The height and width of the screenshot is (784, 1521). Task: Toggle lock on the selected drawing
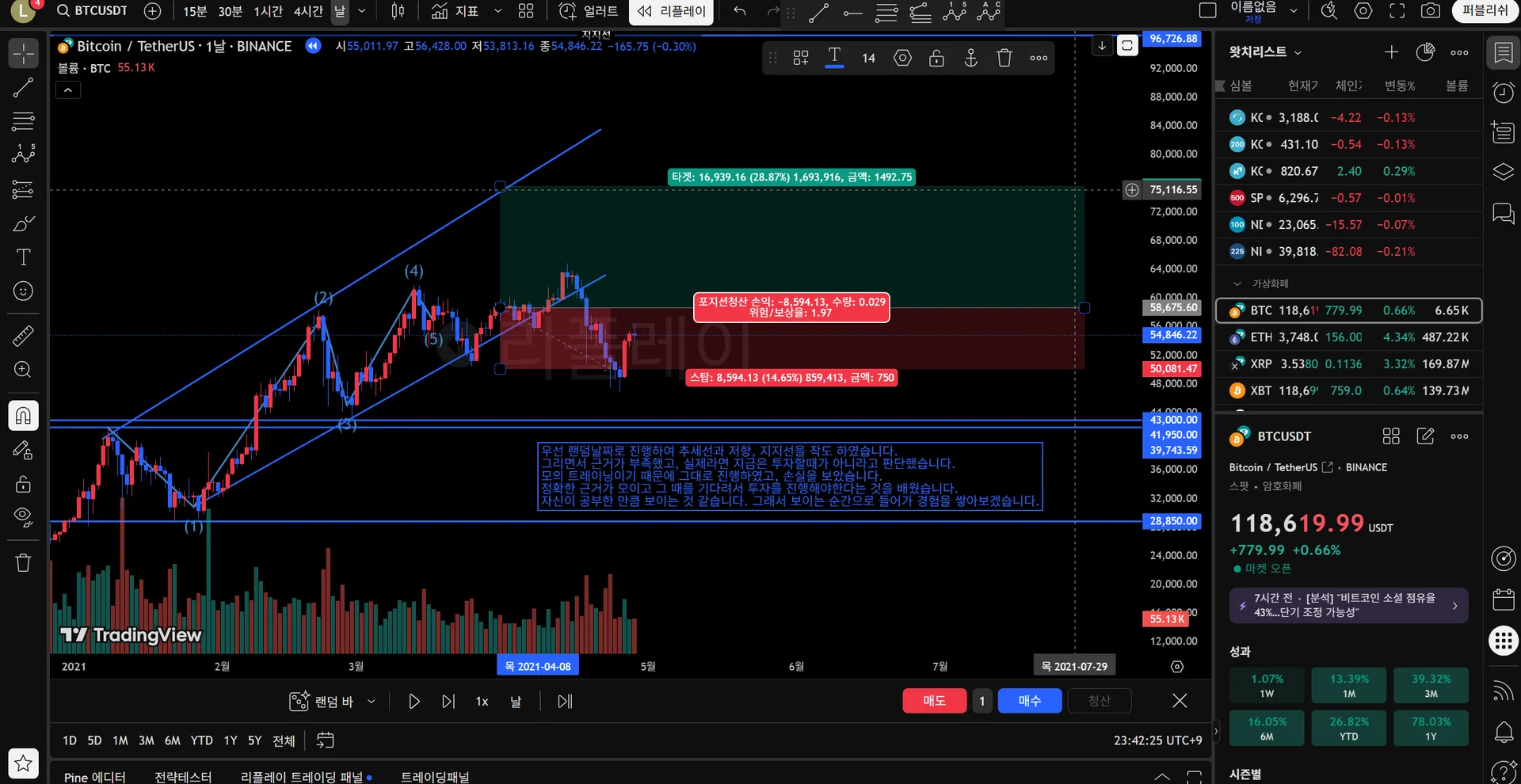click(936, 58)
